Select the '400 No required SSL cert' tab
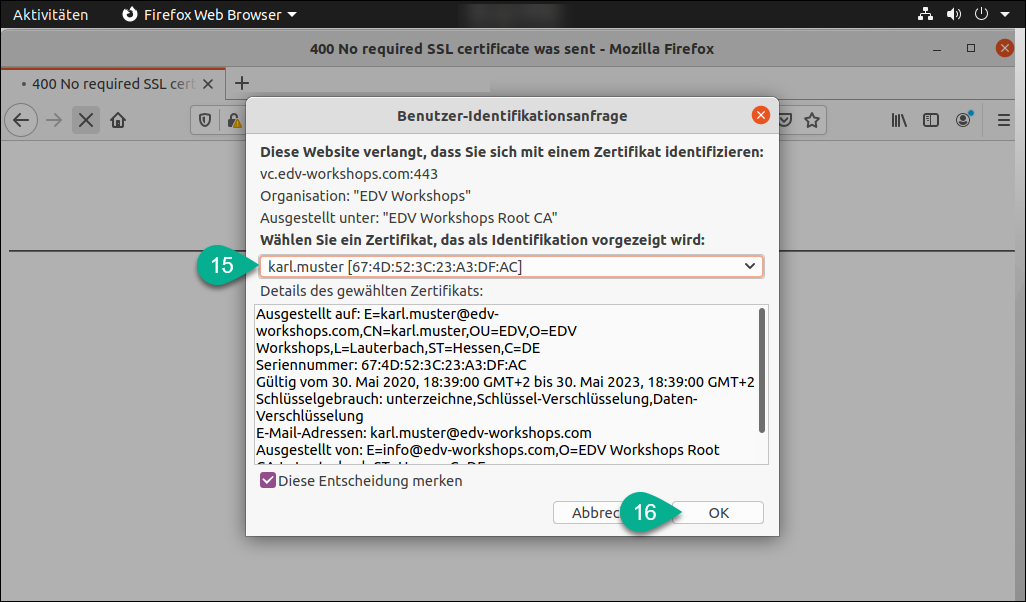 (x=113, y=84)
